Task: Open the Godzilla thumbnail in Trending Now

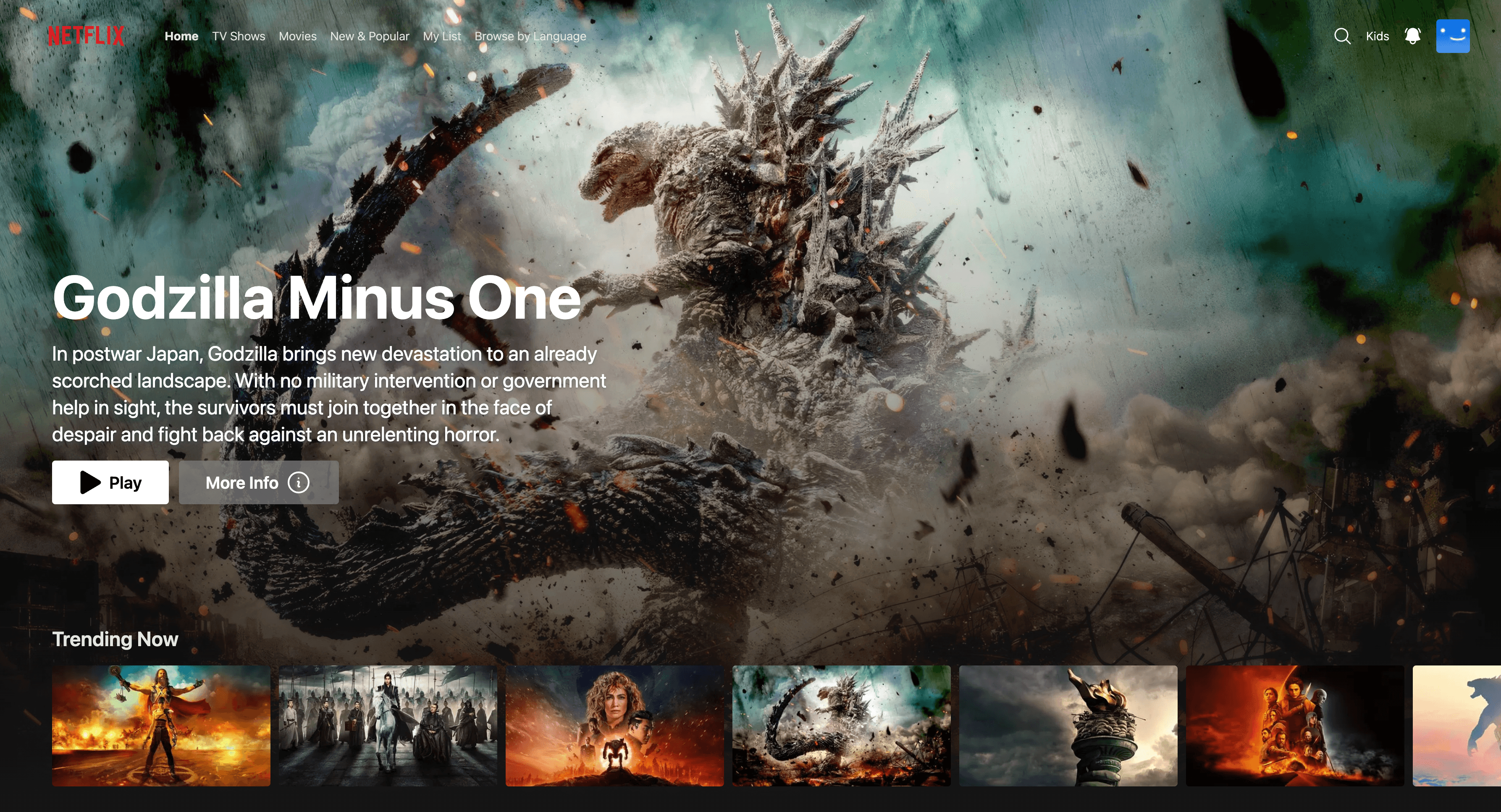Action: pos(841,726)
